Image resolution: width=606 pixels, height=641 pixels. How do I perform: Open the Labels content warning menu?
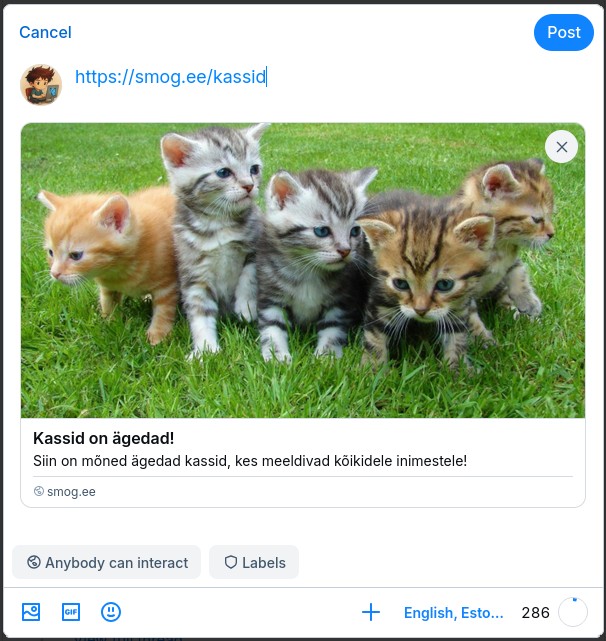[254, 563]
